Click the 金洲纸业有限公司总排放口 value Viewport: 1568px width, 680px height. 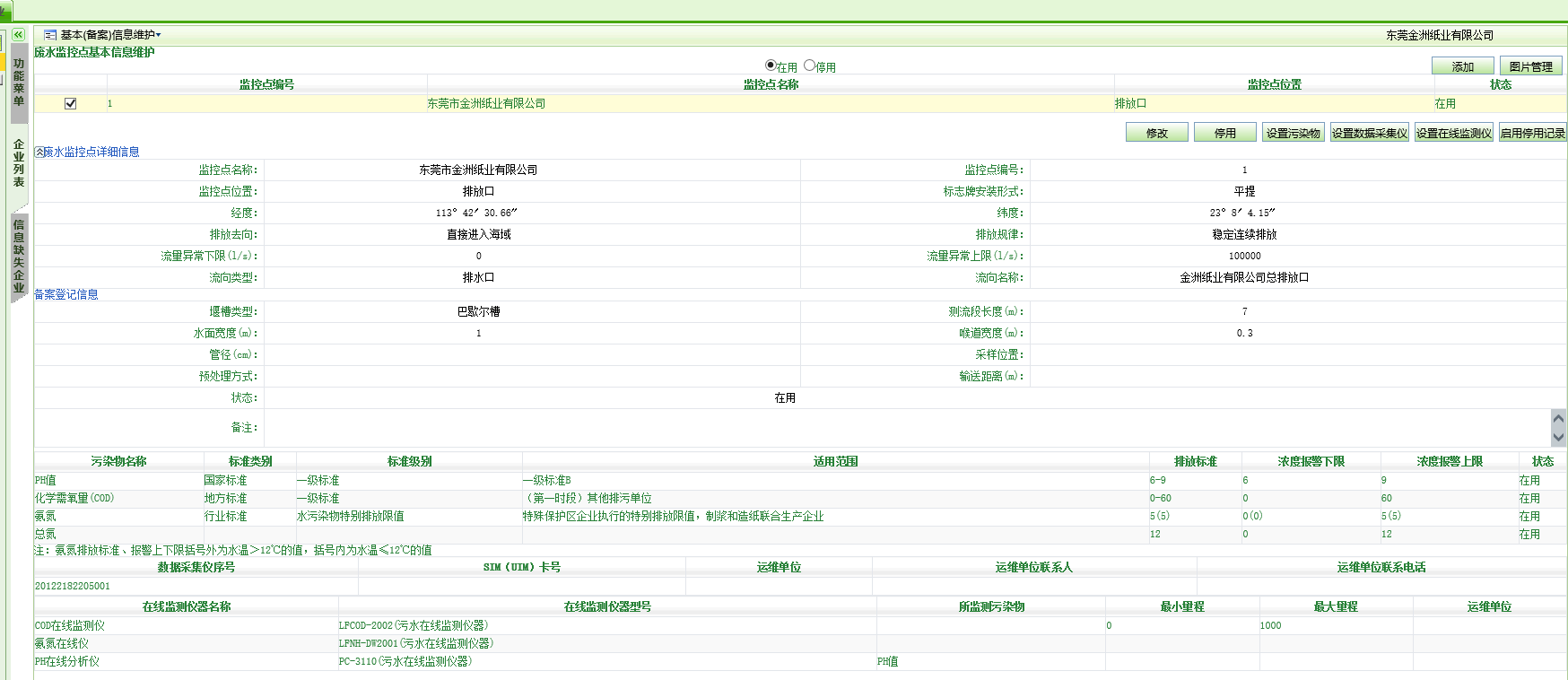pyautogui.click(x=1244, y=278)
